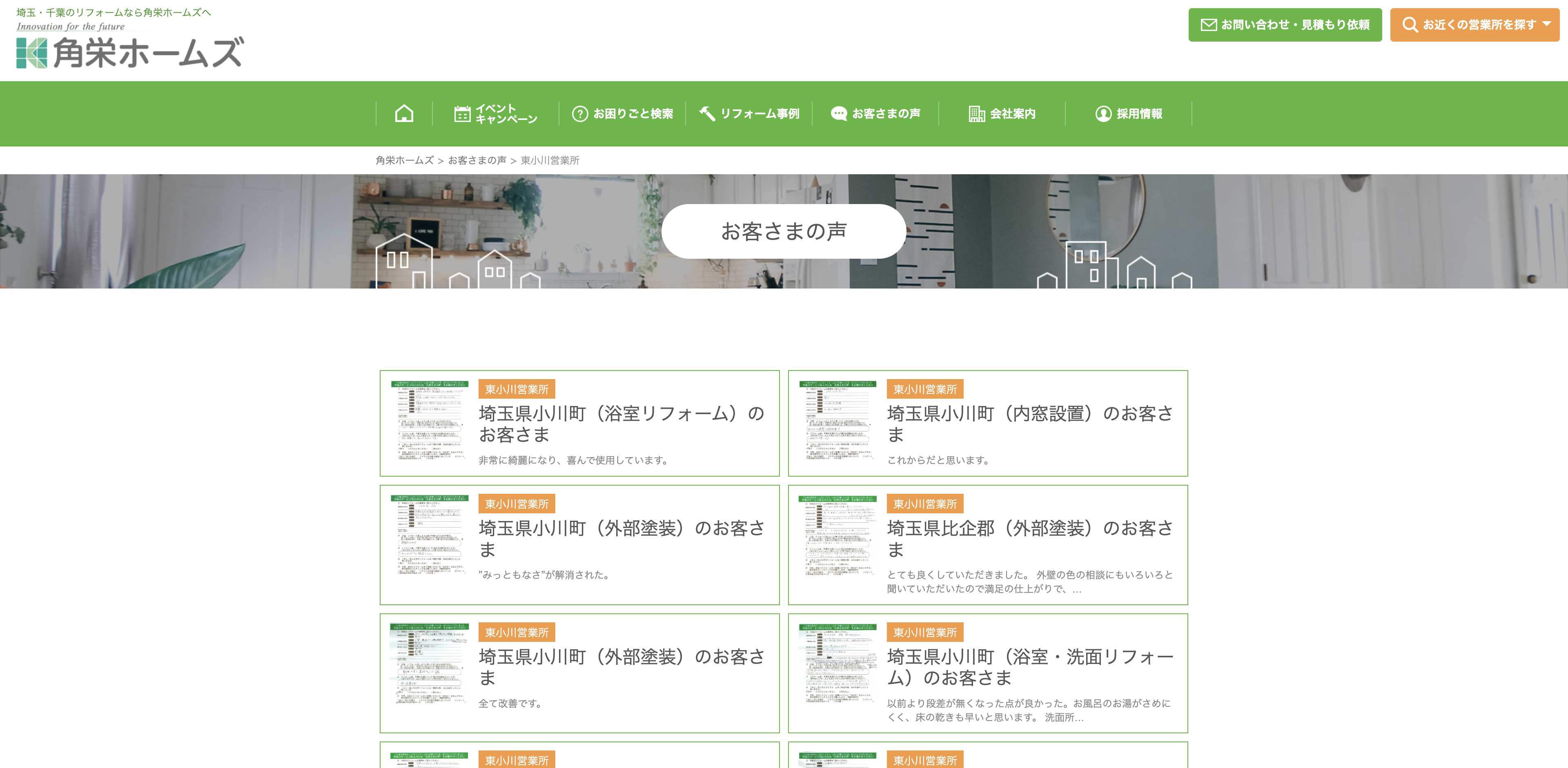Open the 採用情報 menu item
Image resolution: width=1568 pixels, height=768 pixels.
[1129, 114]
